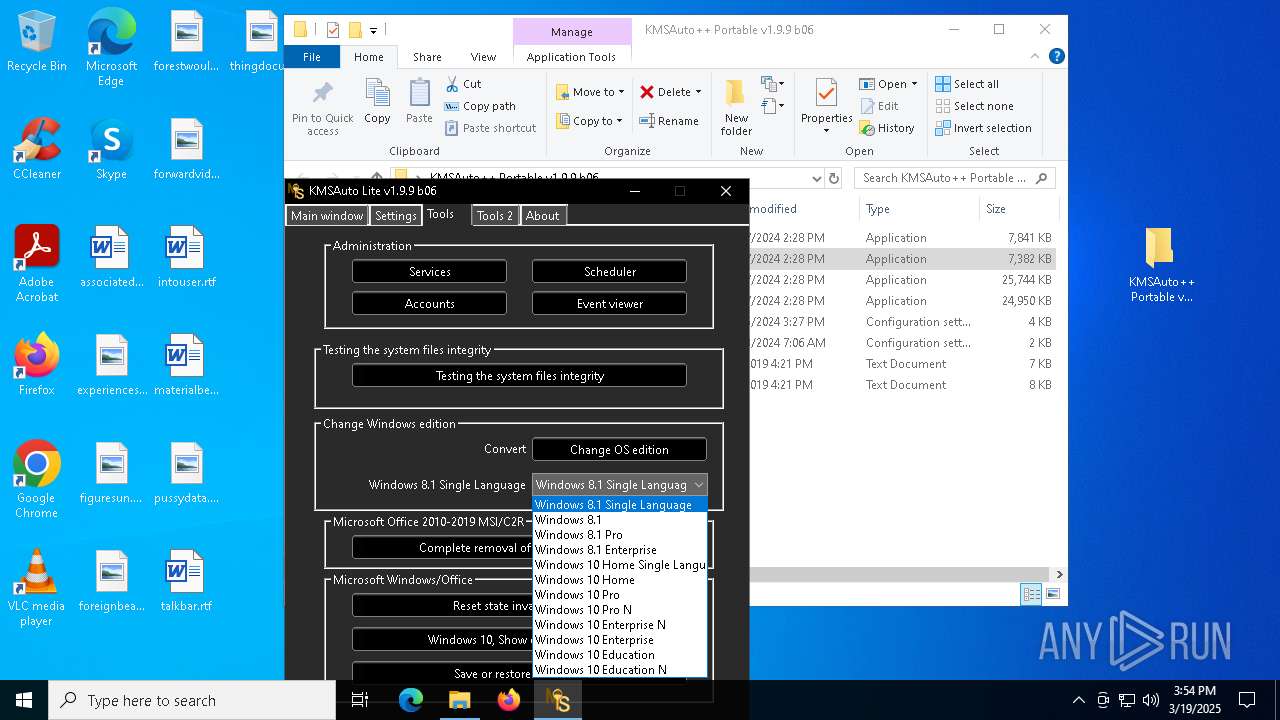Open the Copy to dropdown
Viewport: 1280px width, 720px height.
pos(590,121)
